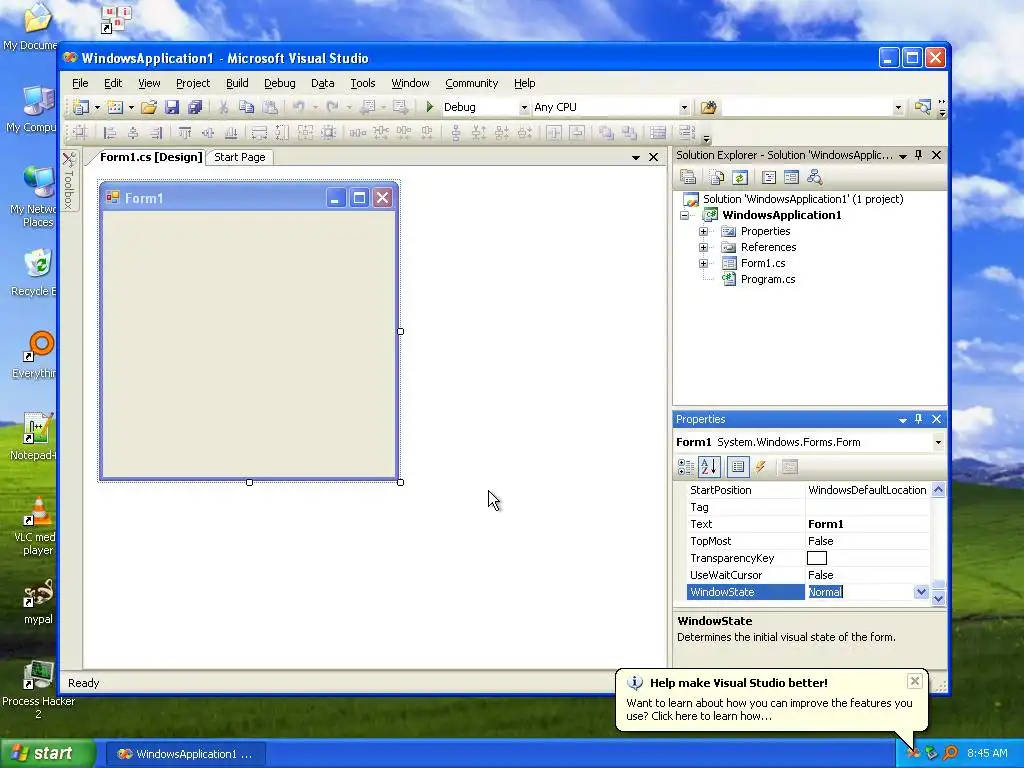This screenshot has height=768, width=1024.
Task: Open the Any CPU platform dropdown
Action: (x=684, y=108)
